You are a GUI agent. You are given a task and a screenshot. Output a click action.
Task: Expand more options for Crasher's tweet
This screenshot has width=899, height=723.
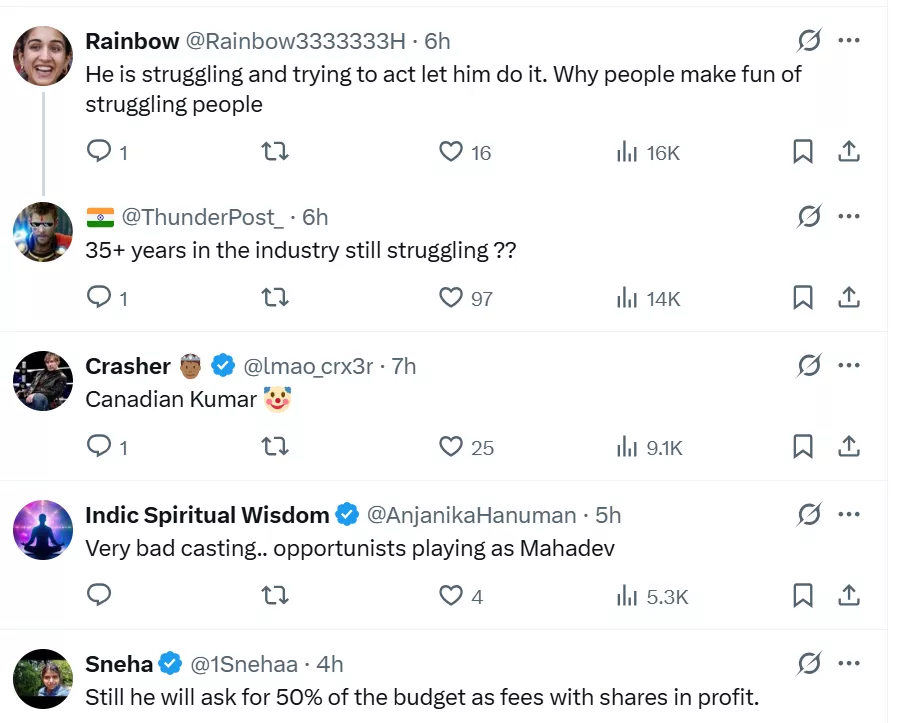tap(848, 366)
